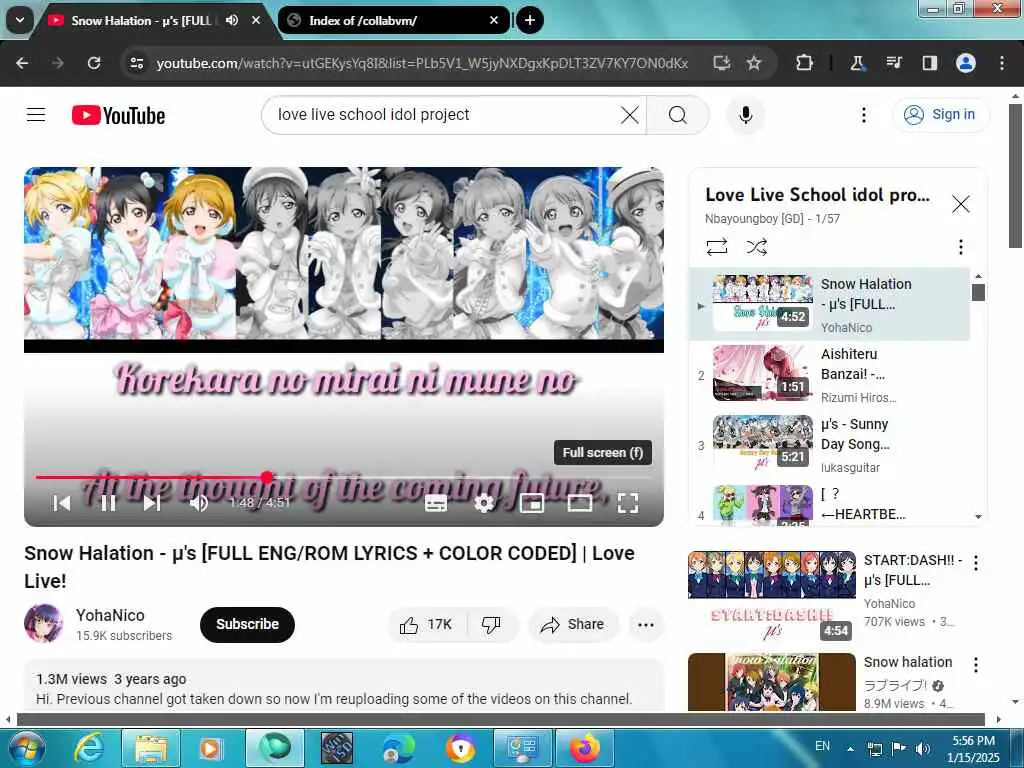Play the previous video in player

click(62, 504)
